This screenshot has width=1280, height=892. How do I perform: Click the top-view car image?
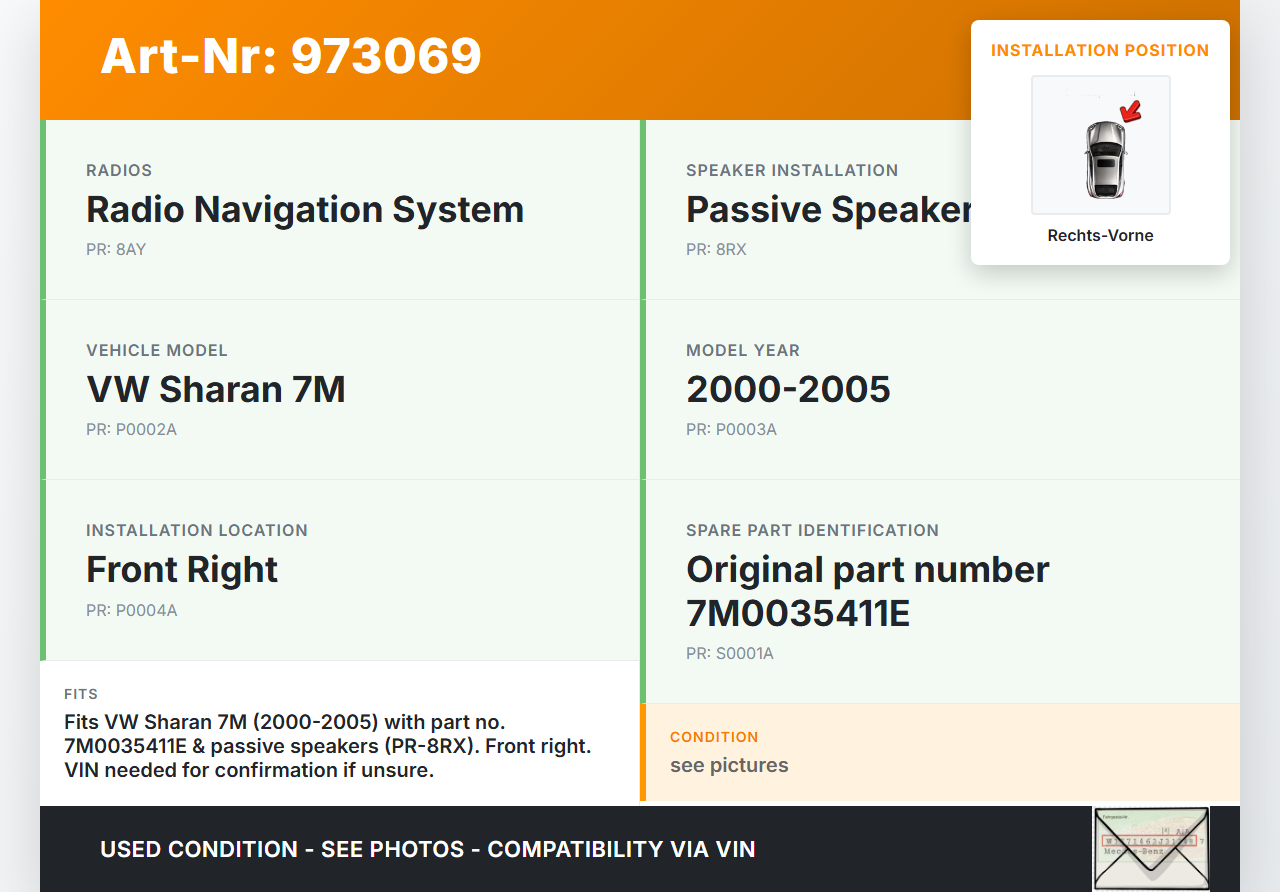(1105, 158)
